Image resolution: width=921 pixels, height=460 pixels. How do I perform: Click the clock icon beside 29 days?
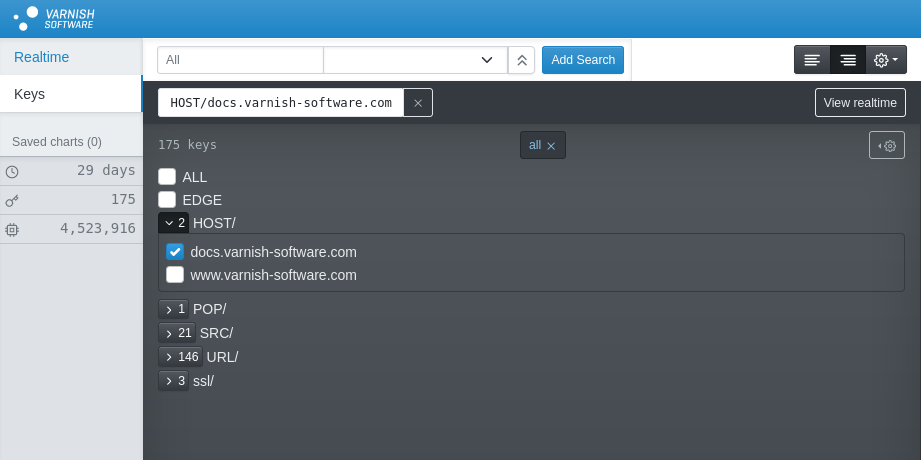(x=12, y=172)
